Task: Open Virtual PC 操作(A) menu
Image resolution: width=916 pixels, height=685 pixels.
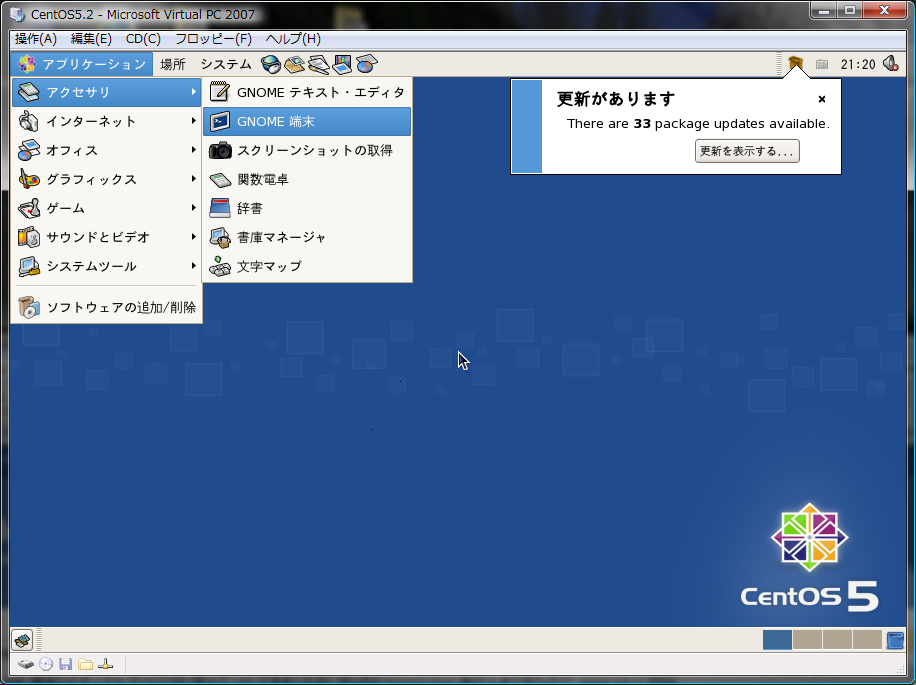Action: pyautogui.click(x=36, y=39)
